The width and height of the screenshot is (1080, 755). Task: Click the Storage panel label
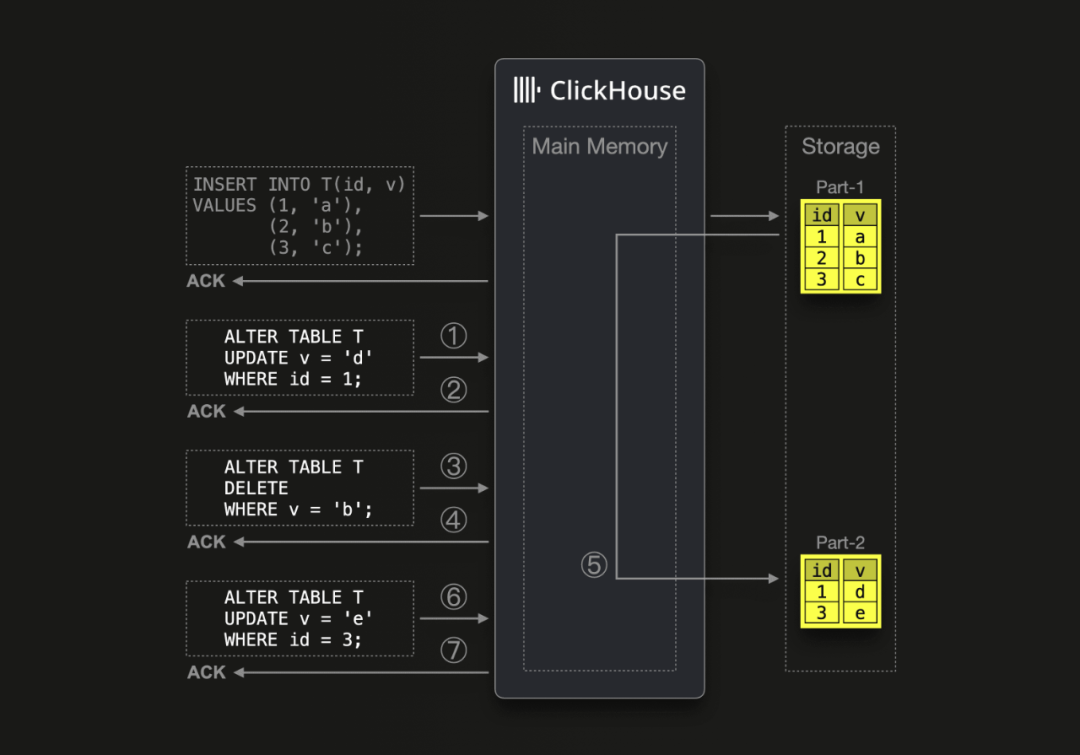pyautogui.click(x=839, y=147)
